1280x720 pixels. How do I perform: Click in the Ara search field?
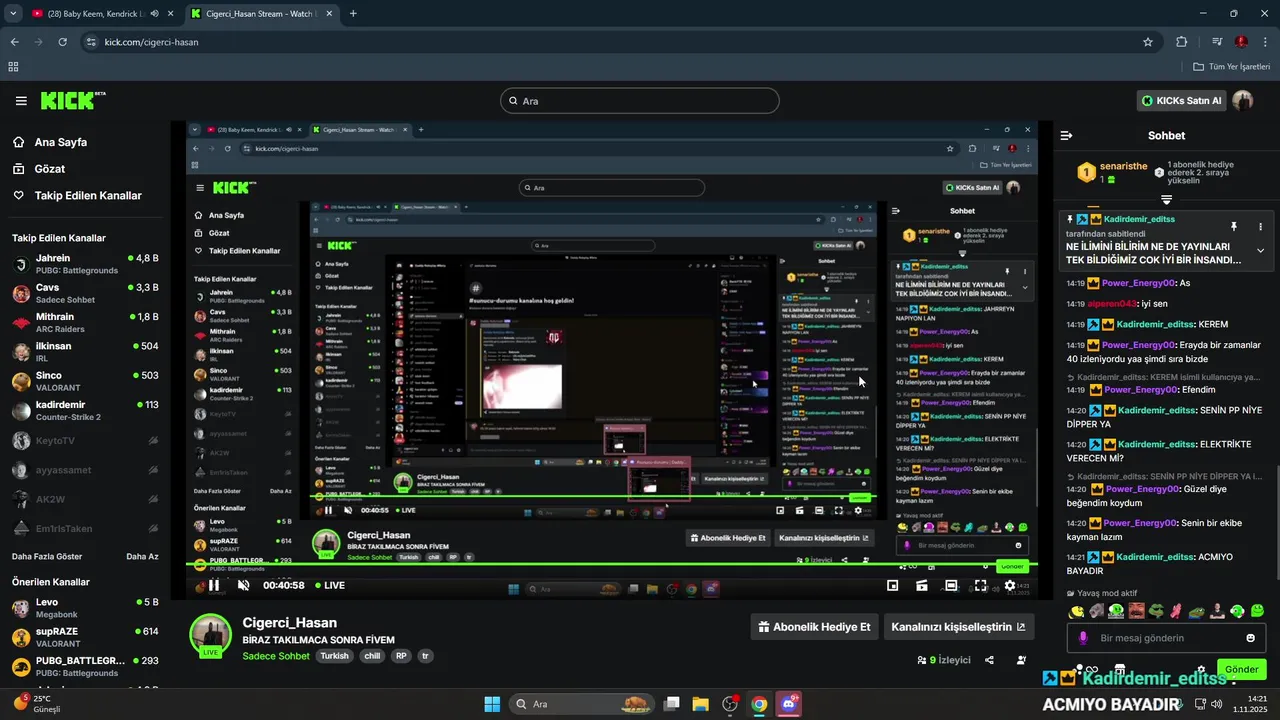point(640,101)
